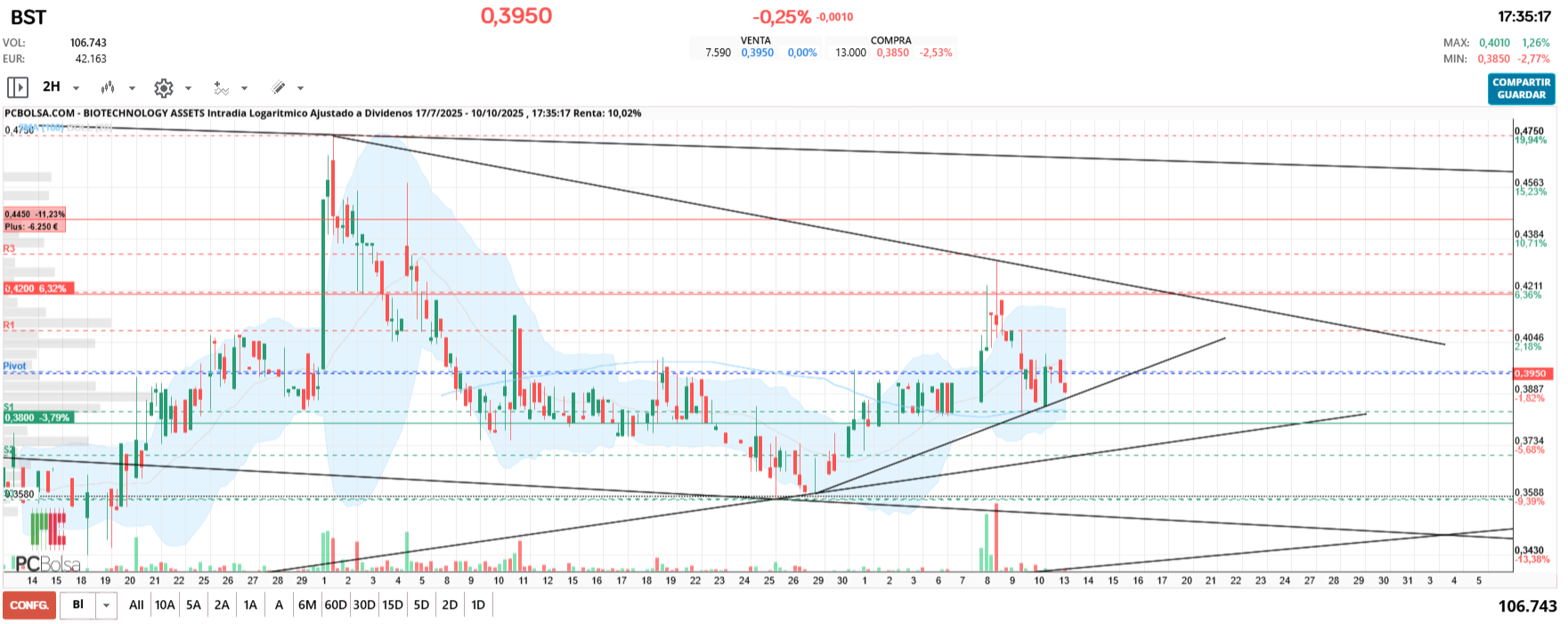Click the VENTA price 0,3950

(758, 53)
